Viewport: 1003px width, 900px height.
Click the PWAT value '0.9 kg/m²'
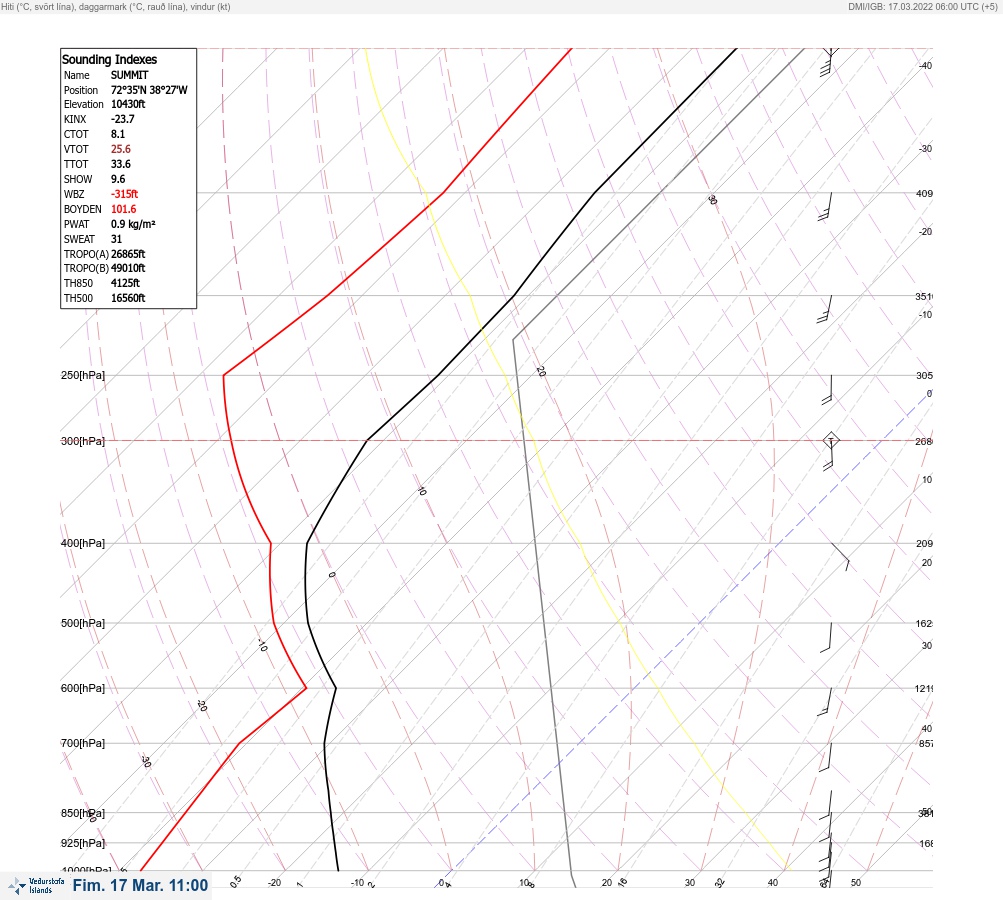pyautogui.click(x=133, y=224)
